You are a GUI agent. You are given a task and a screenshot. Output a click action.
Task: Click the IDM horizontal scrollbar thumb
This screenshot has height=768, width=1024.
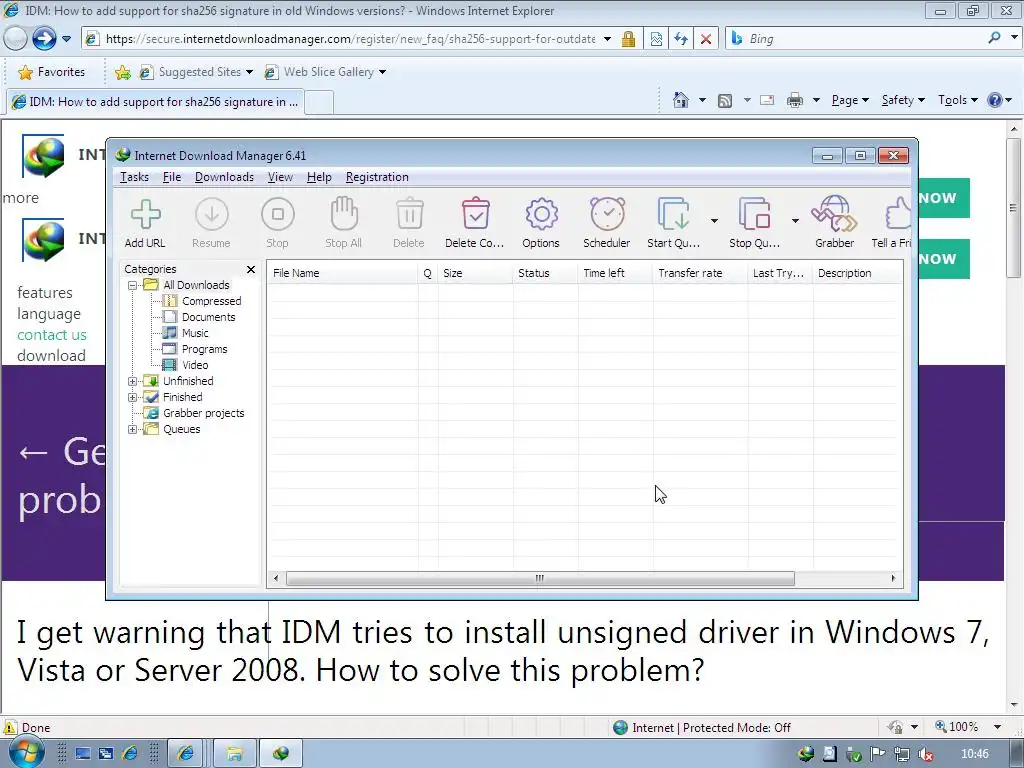(x=540, y=578)
